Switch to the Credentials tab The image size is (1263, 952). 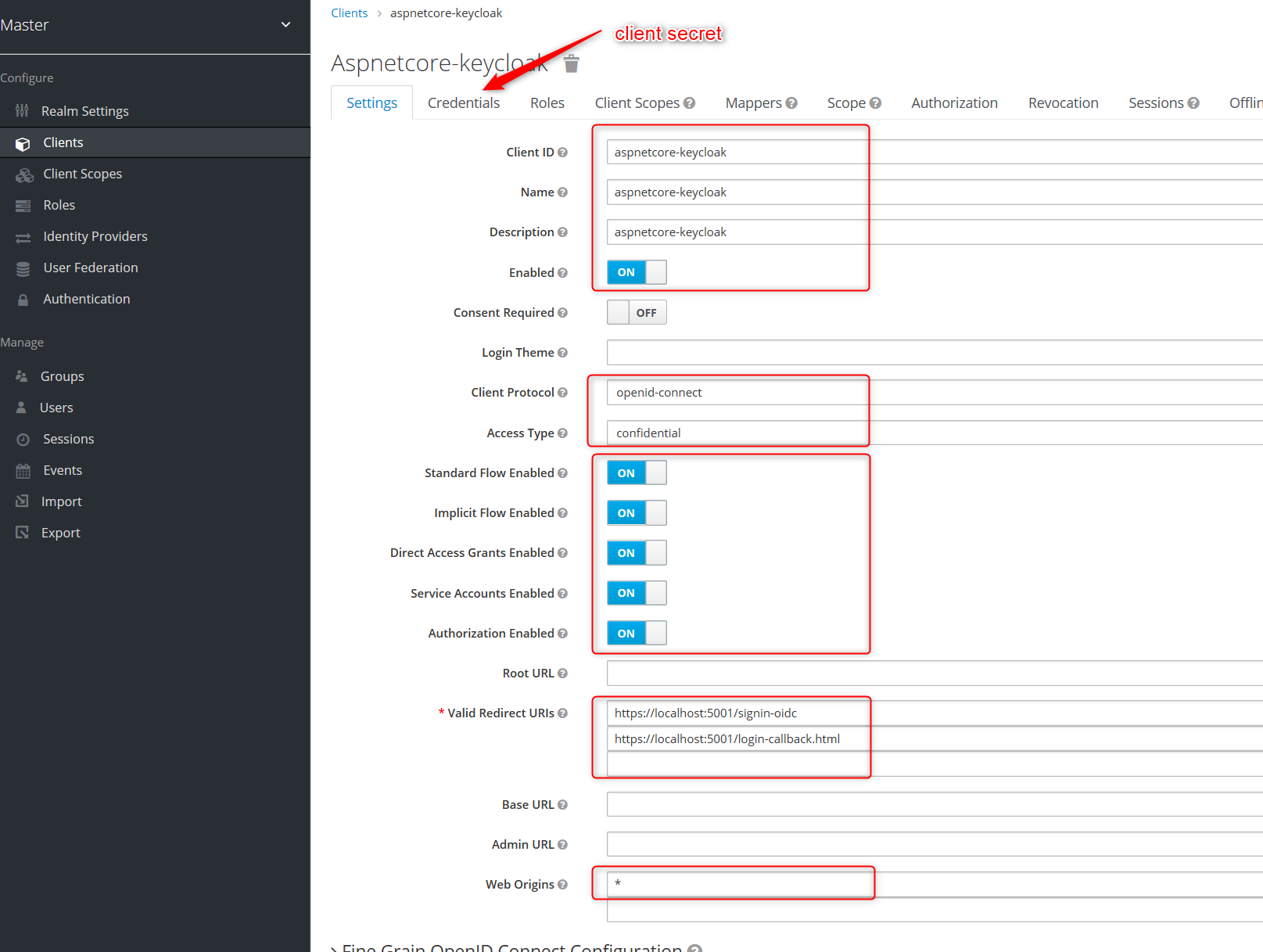click(x=464, y=103)
